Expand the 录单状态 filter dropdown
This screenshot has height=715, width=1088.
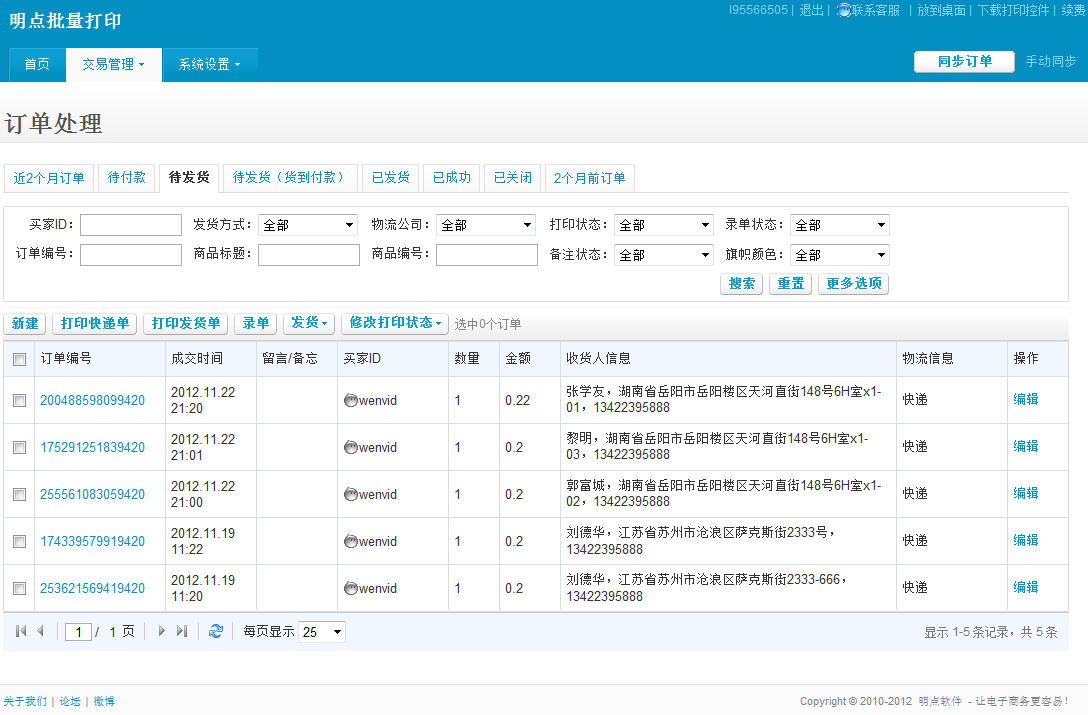pos(840,225)
